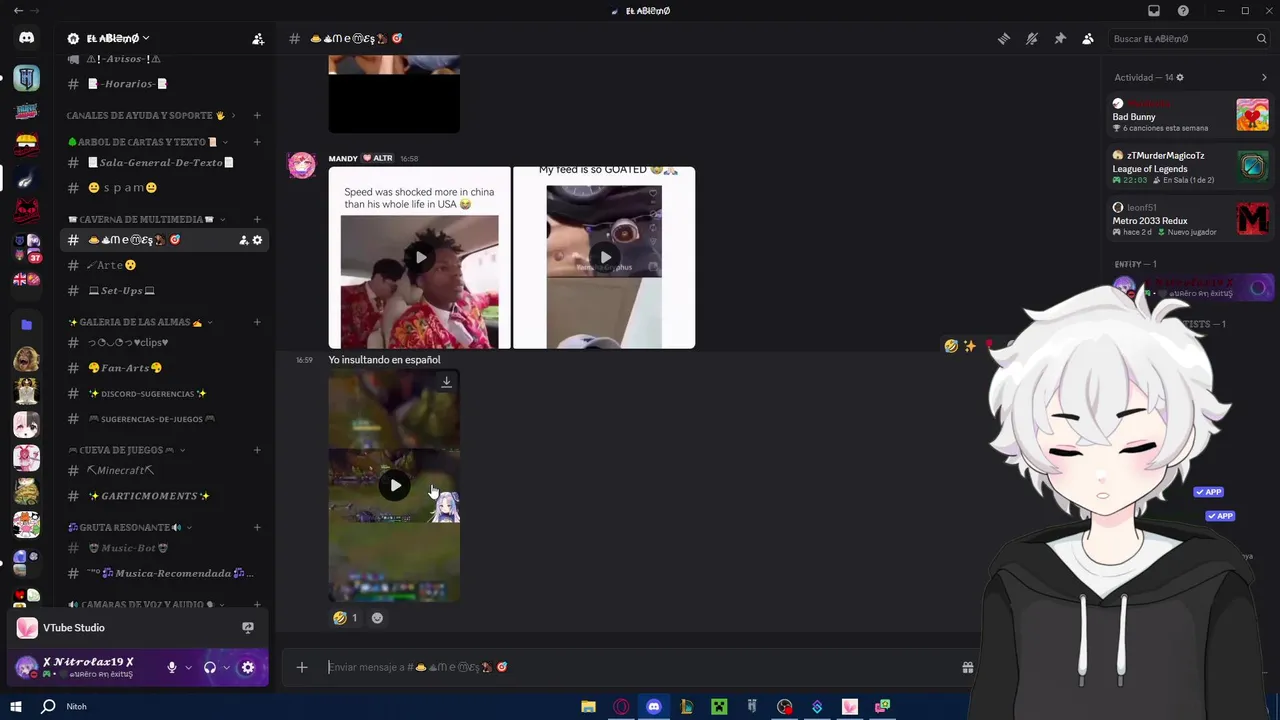Add channel to Caverna de Multimedia
The width and height of the screenshot is (1280, 720).
pos(257,219)
